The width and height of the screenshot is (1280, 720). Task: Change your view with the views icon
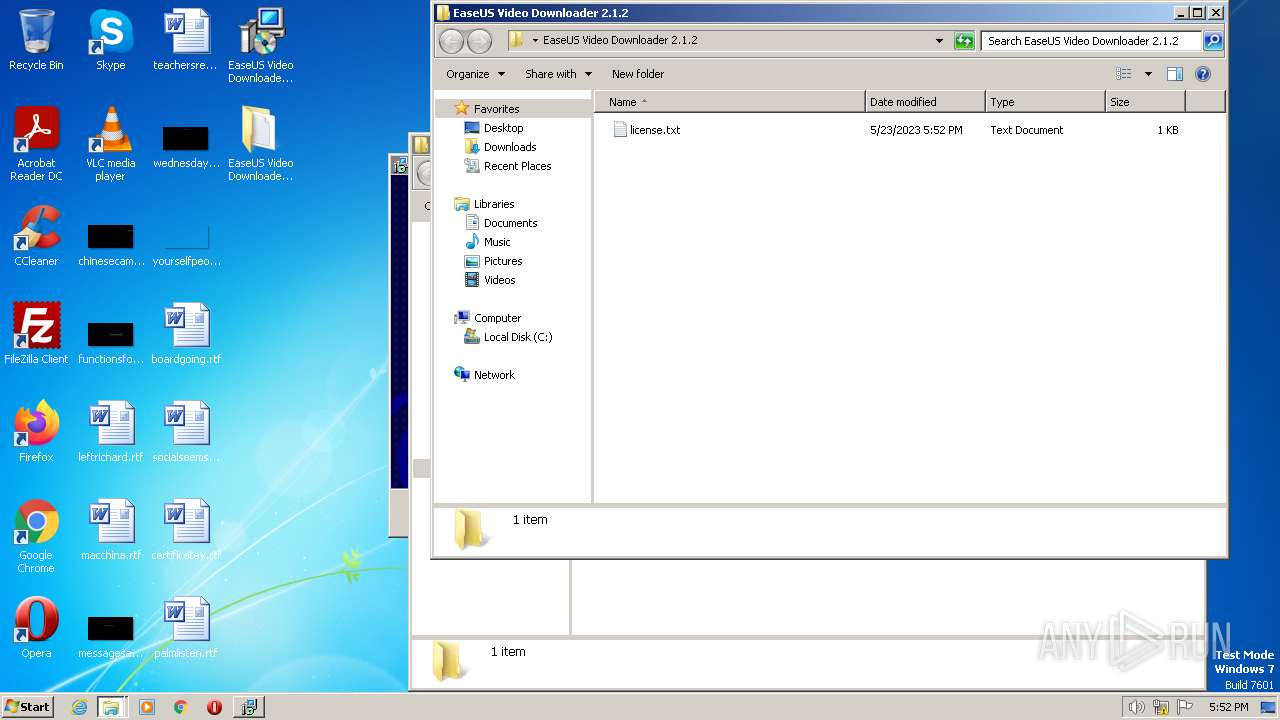point(1124,74)
